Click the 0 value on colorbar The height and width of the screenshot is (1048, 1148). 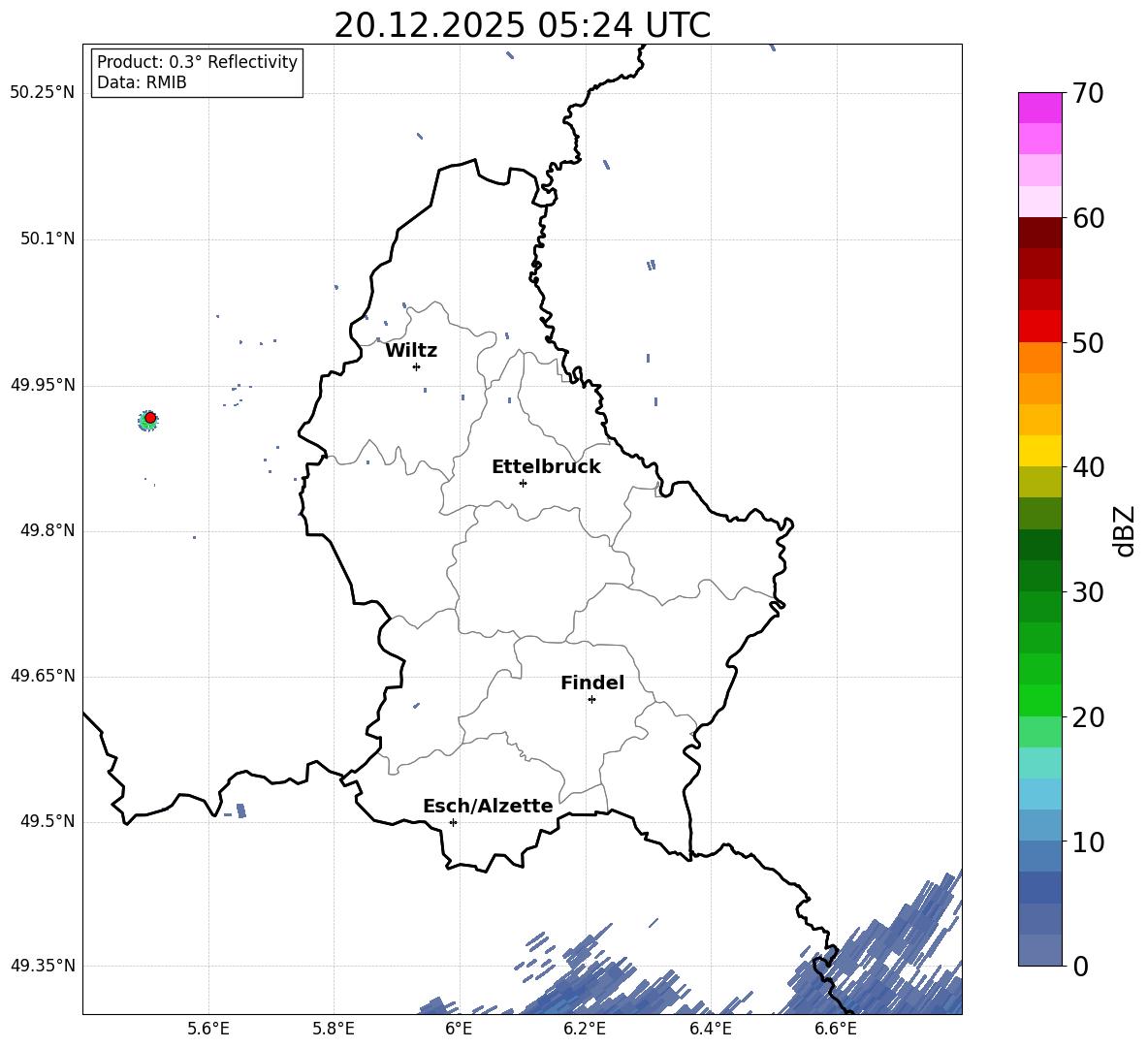(x=1080, y=967)
